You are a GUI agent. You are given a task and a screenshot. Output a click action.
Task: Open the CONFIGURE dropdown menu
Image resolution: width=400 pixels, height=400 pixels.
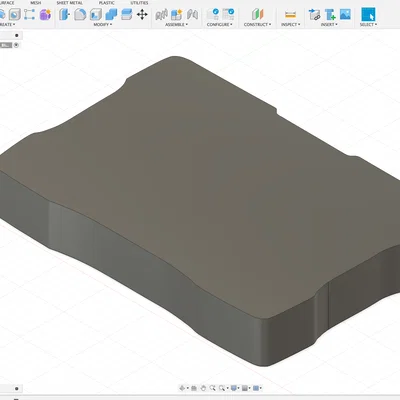(220, 25)
